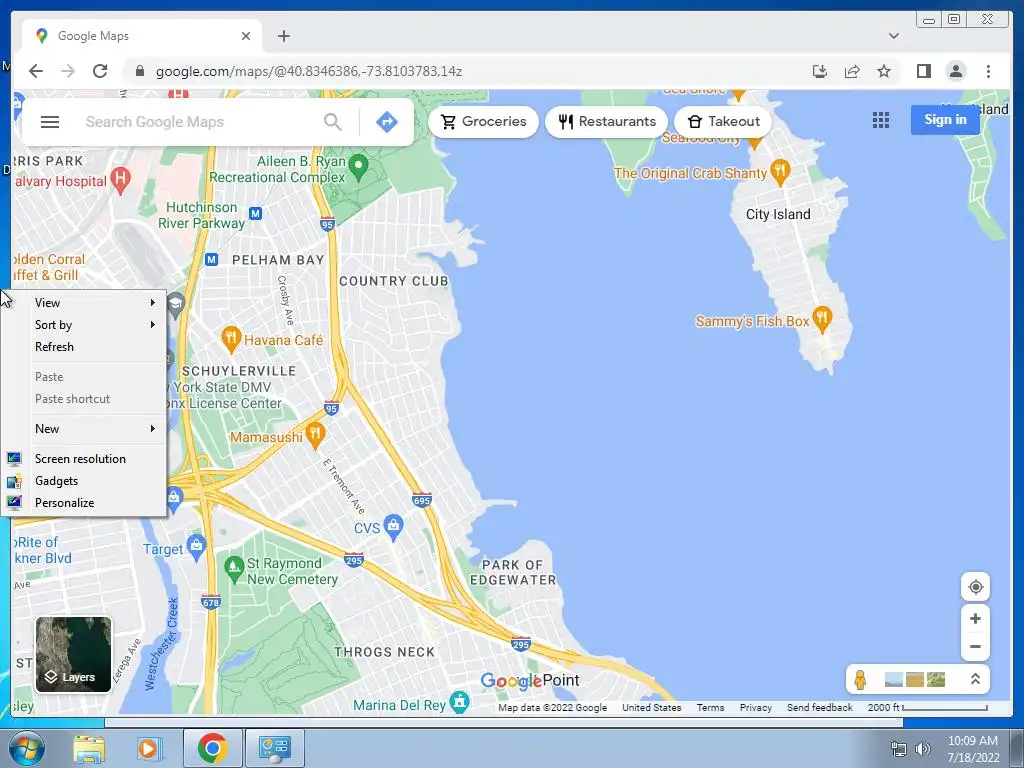Select the Marina Del Rey pin
The image size is (1024, 768).
tap(460, 702)
